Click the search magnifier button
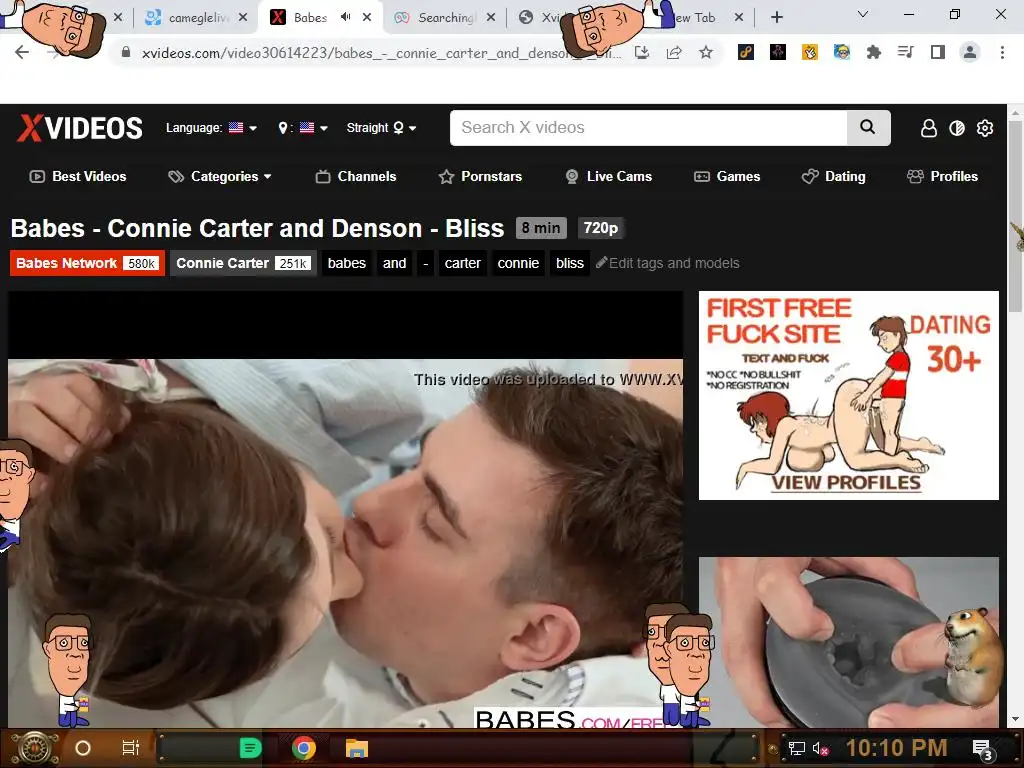Image resolution: width=1024 pixels, height=768 pixels. pyautogui.click(x=868, y=127)
